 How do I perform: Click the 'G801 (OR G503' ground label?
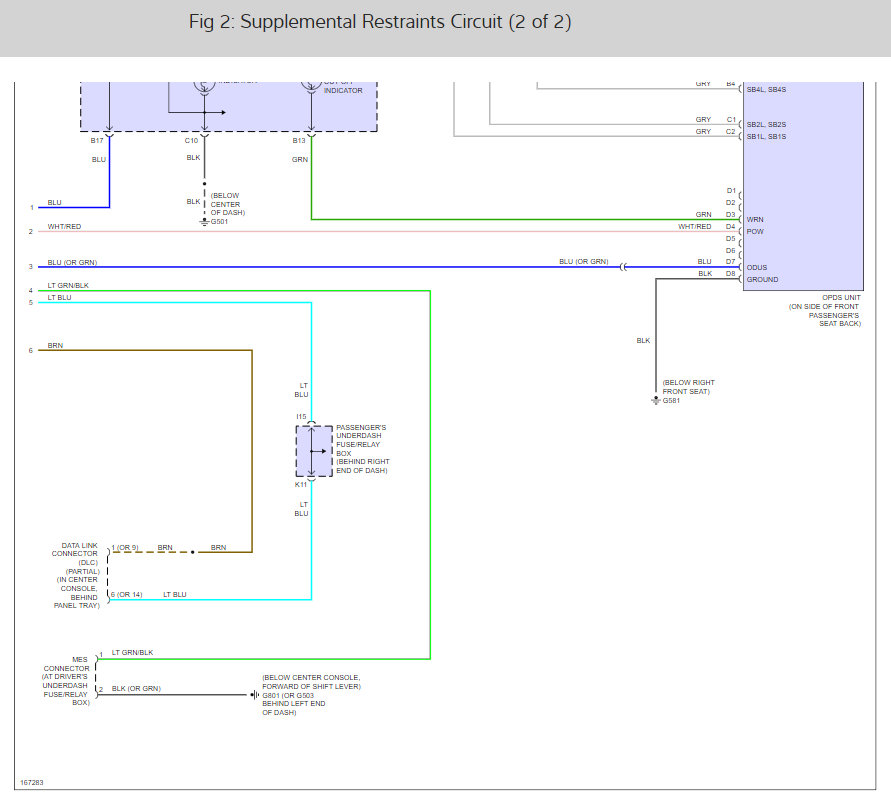pos(288,695)
